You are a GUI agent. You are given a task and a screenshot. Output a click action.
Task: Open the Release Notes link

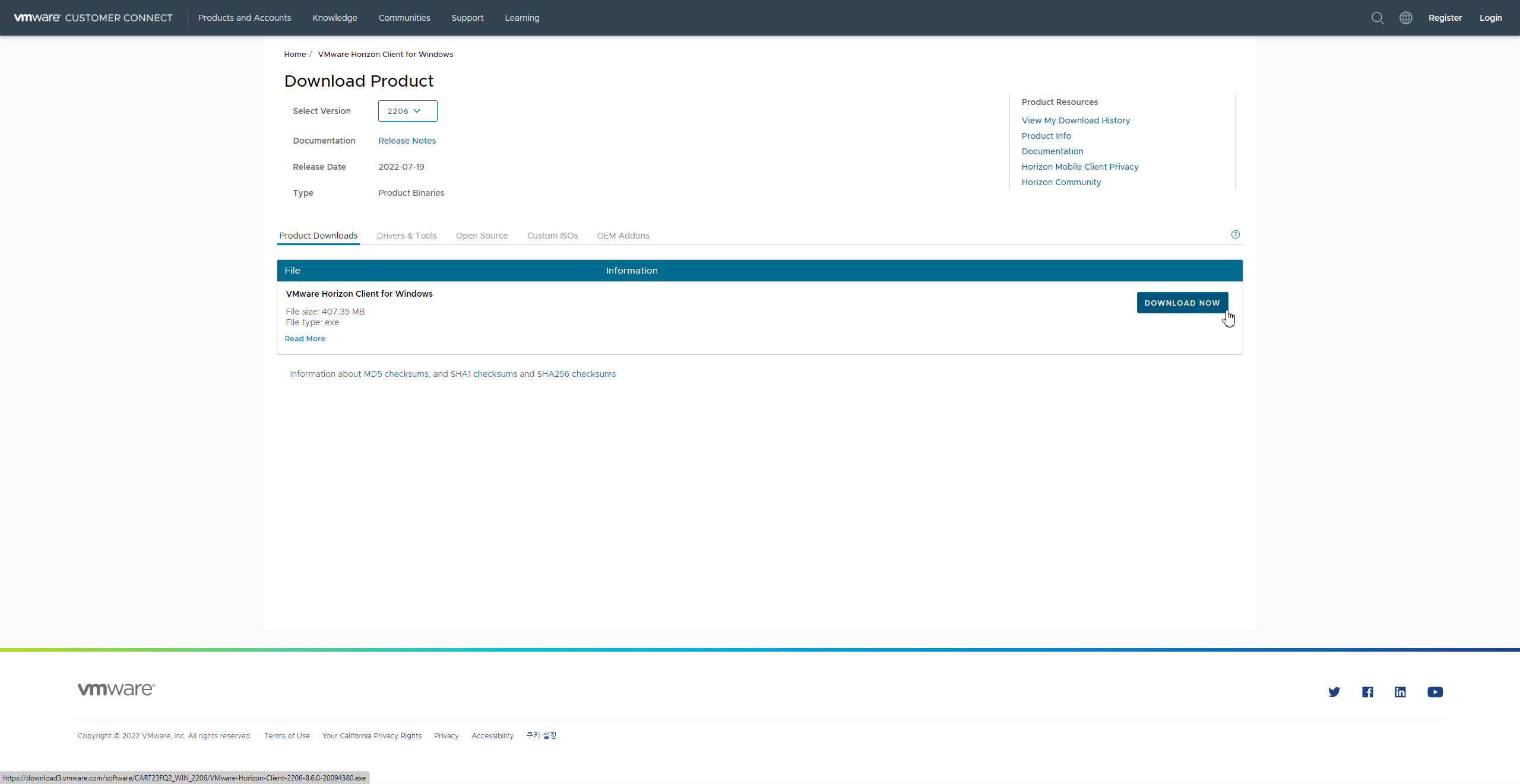(x=407, y=141)
